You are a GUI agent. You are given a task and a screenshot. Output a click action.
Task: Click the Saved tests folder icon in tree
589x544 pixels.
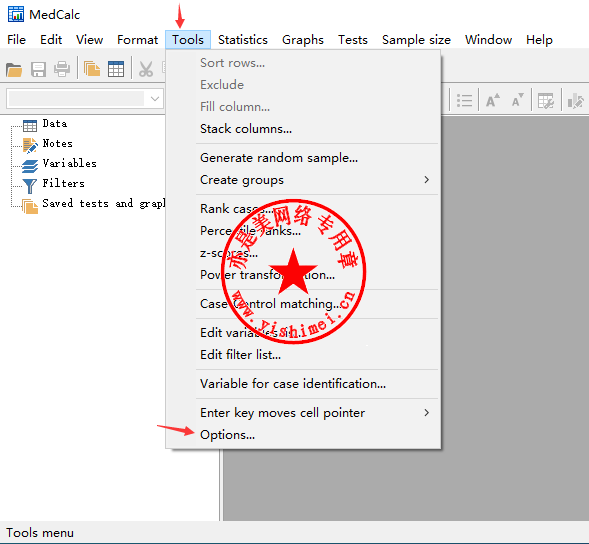pyautogui.click(x=30, y=206)
